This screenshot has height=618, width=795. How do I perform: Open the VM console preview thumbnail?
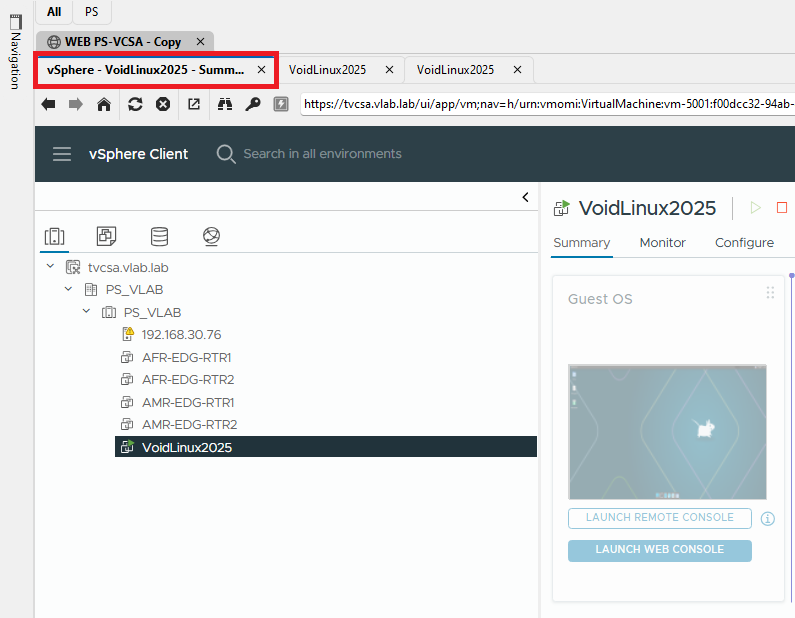(667, 432)
